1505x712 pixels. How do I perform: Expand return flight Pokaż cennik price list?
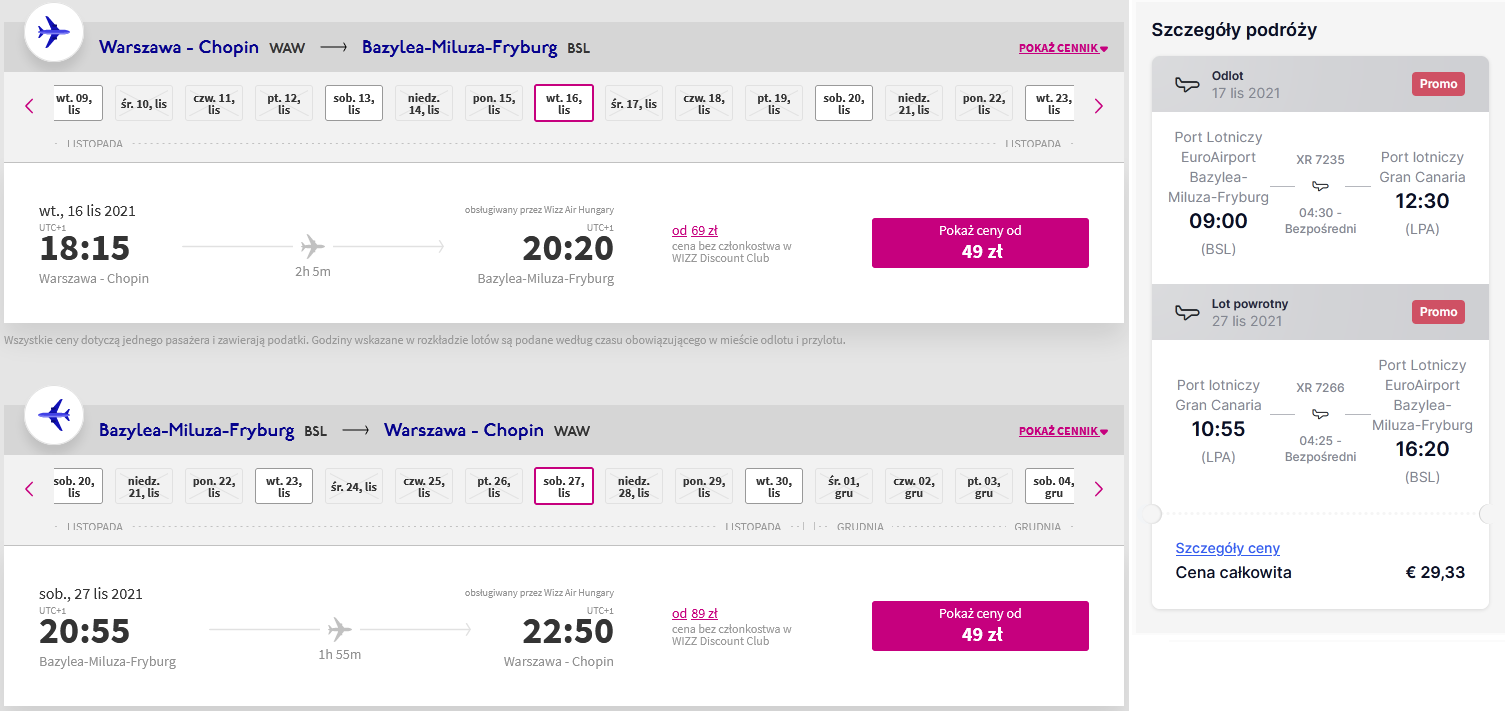click(x=1064, y=432)
